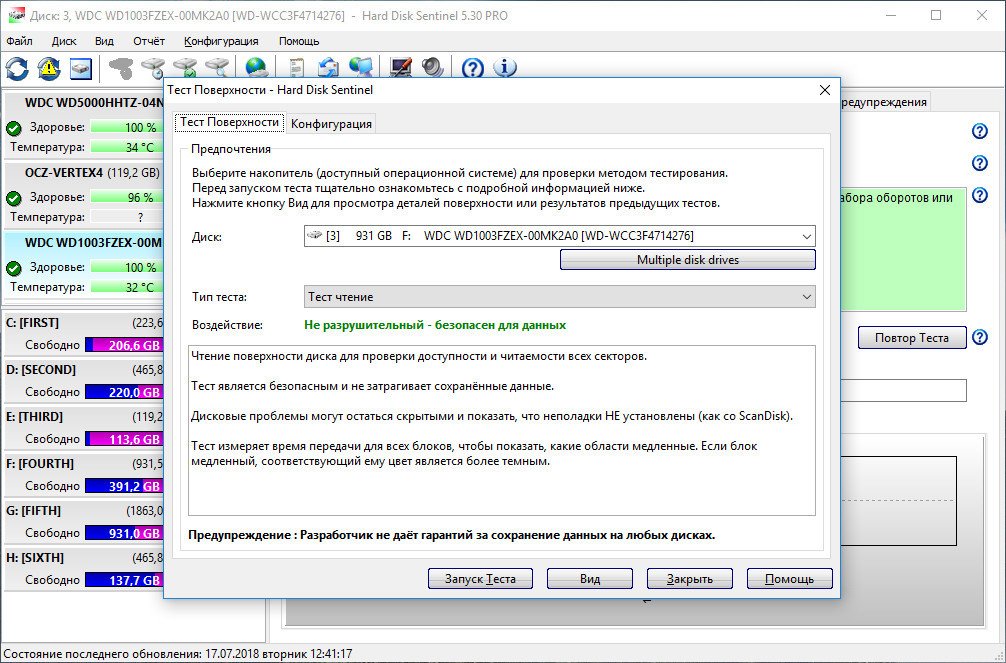The height and width of the screenshot is (663, 1006).
Task: Click the Повтор Теста button in main window
Action: tap(912, 338)
